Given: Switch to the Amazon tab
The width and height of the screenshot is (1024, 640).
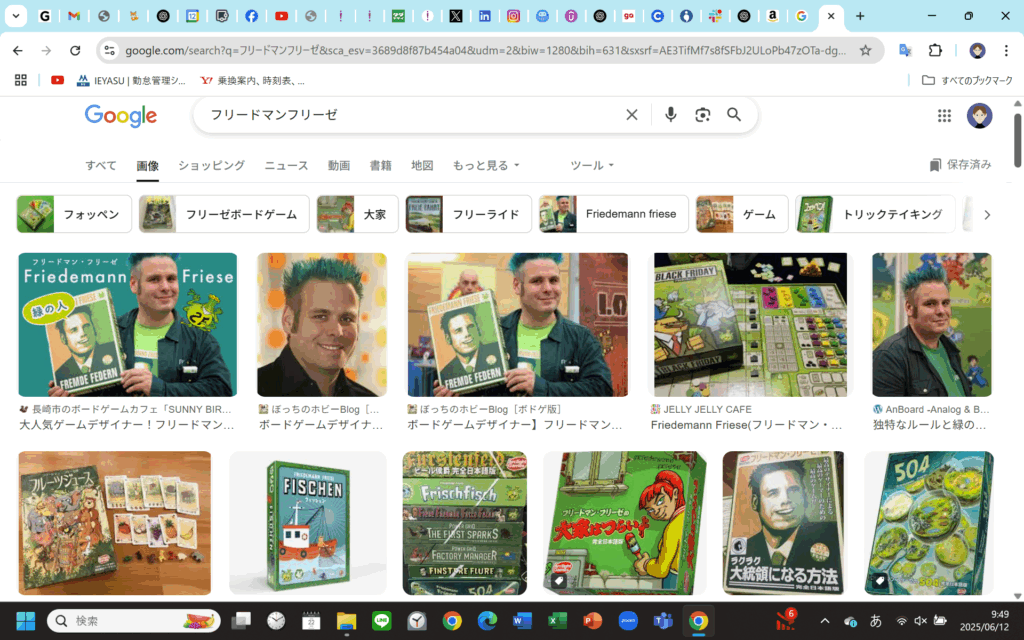Looking at the screenshot, I should pyautogui.click(x=773, y=16).
